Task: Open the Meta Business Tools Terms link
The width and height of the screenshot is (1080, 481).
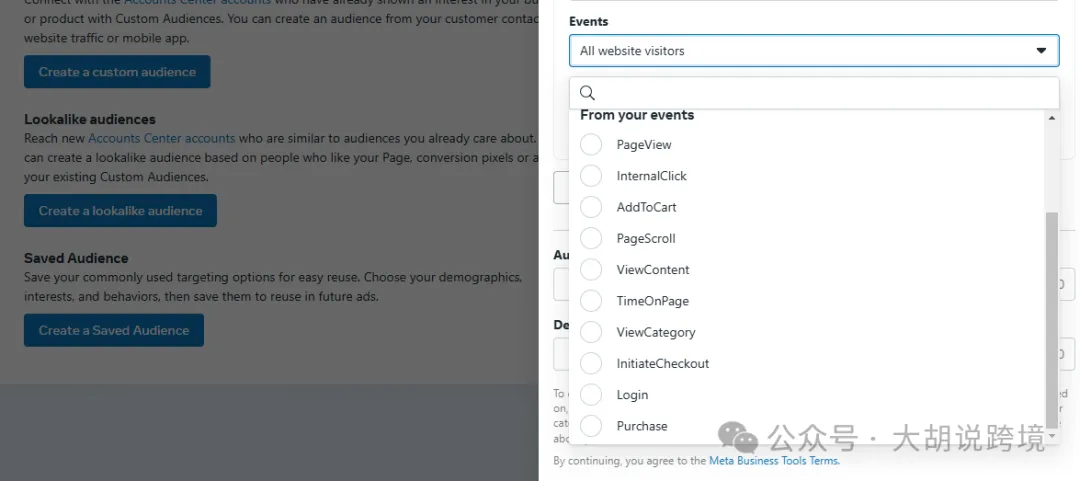Action: click(774, 460)
